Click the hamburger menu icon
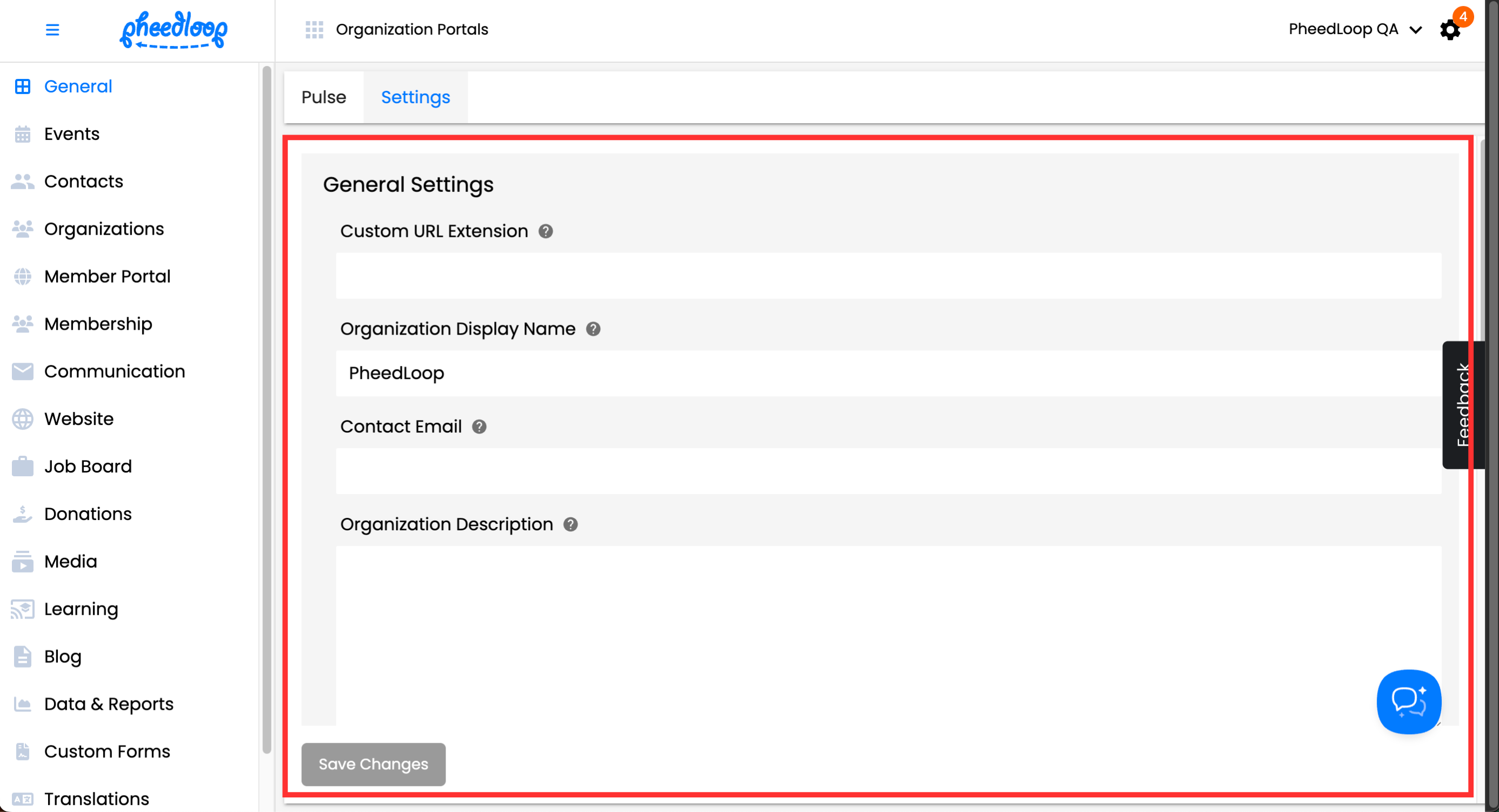The image size is (1499, 812). tap(52, 30)
